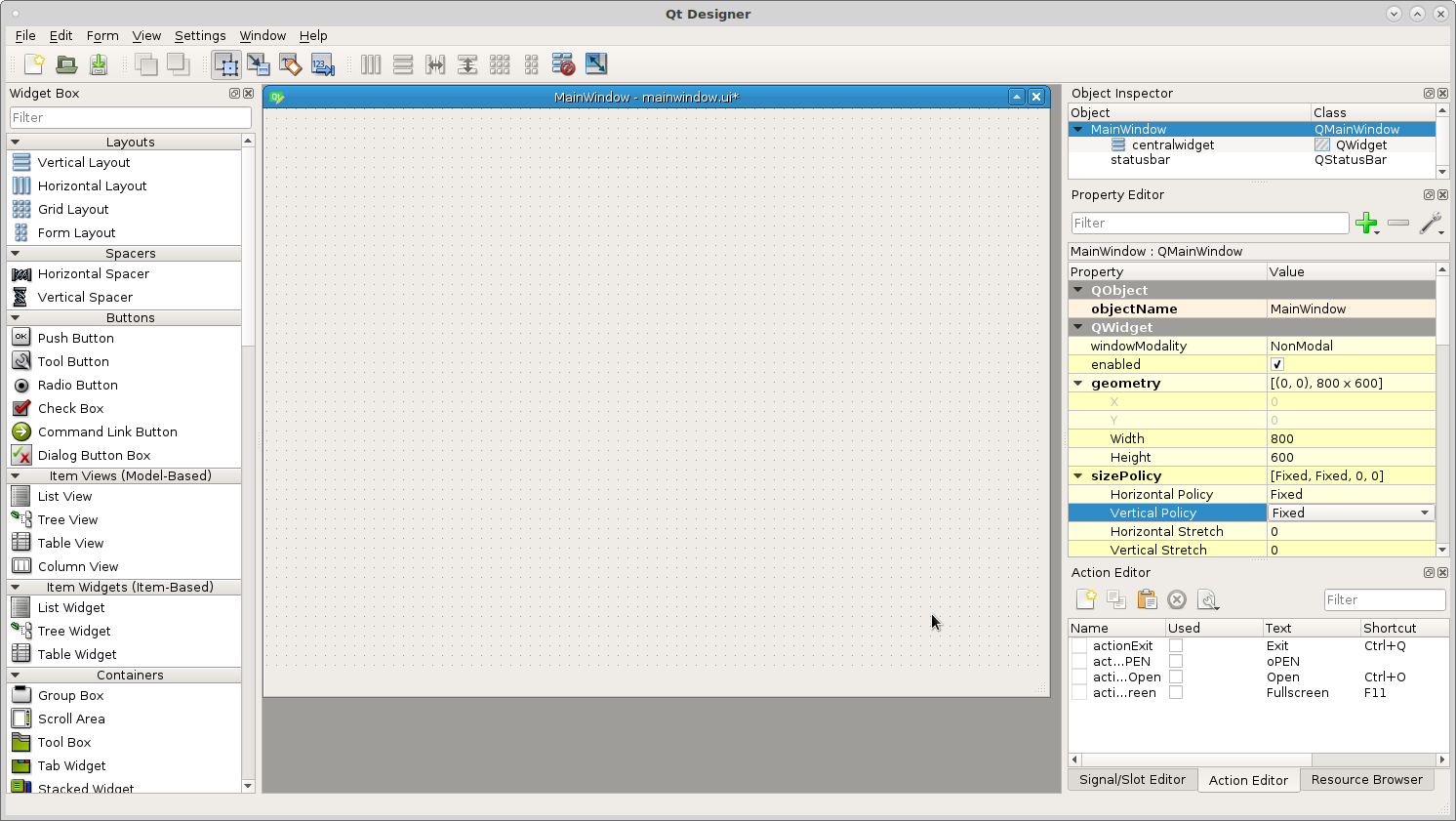This screenshot has width=1456, height=821.
Task: Collapse the Buttons category in Widget Box
Action: [15, 318]
